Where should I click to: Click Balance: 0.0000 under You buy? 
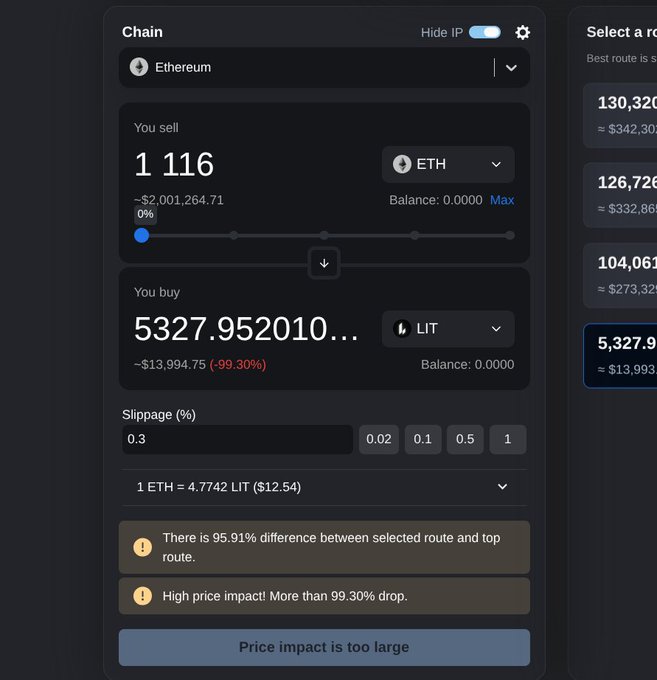pyautogui.click(x=467, y=364)
